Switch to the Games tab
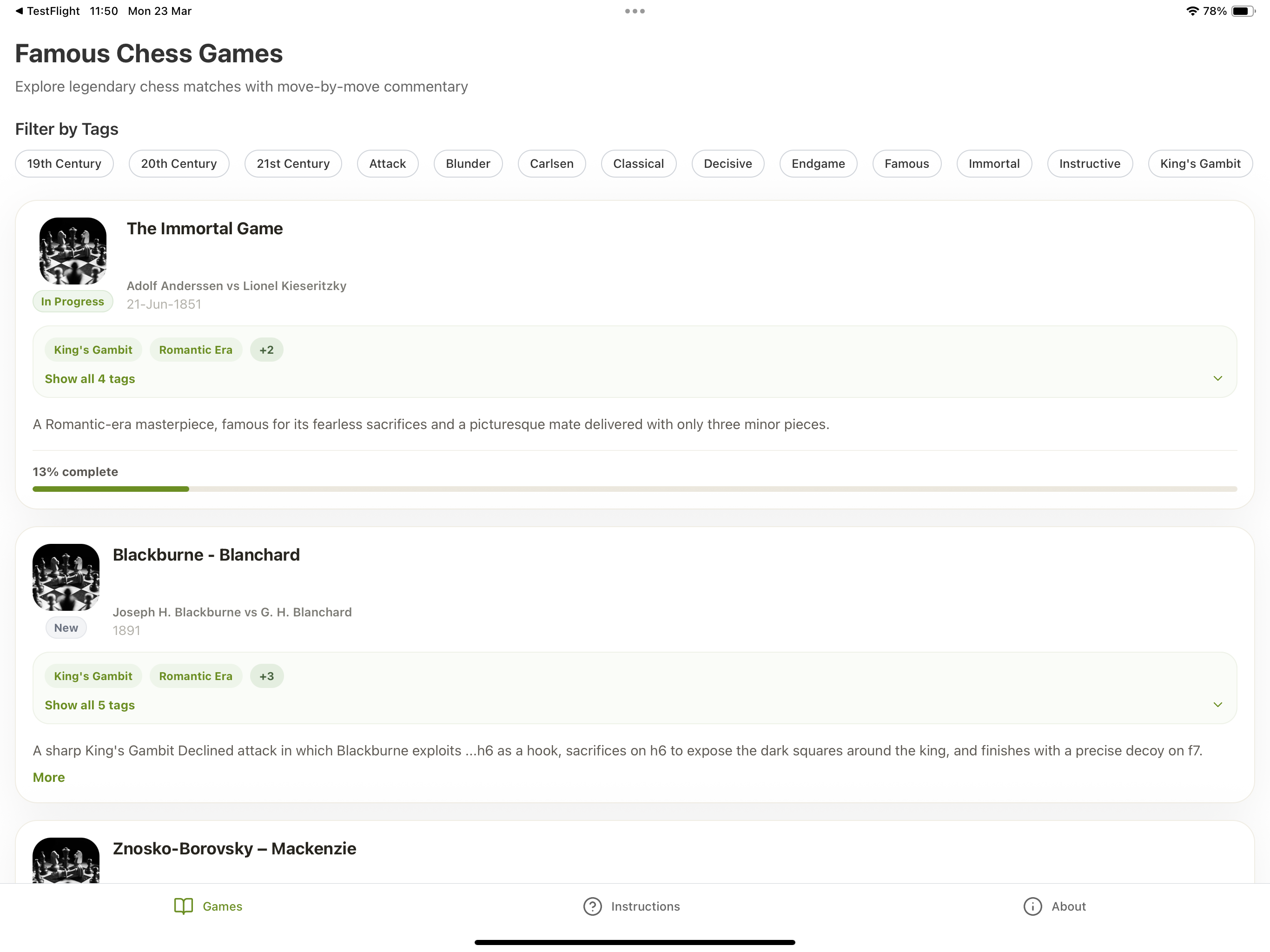Viewport: 1270px width, 952px height. (208, 906)
